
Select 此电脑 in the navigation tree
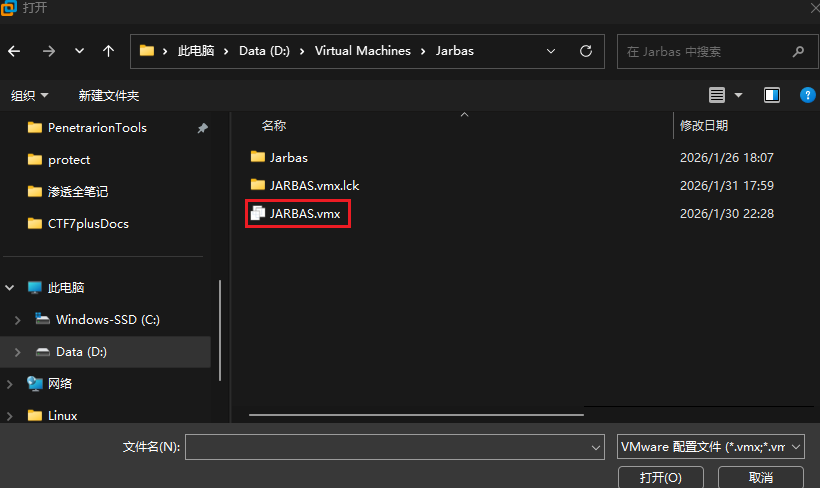(x=66, y=288)
